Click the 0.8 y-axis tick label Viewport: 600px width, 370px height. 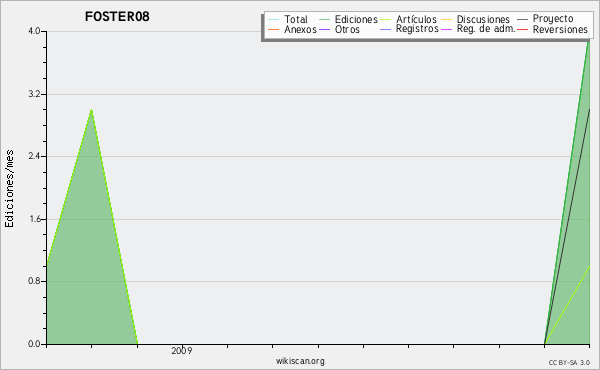click(34, 281)
